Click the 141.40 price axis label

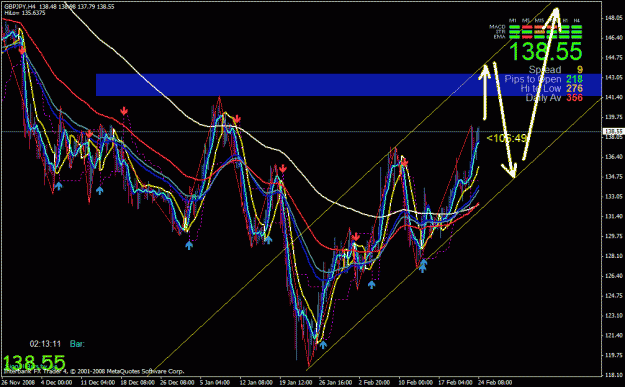tap(614, 97)
